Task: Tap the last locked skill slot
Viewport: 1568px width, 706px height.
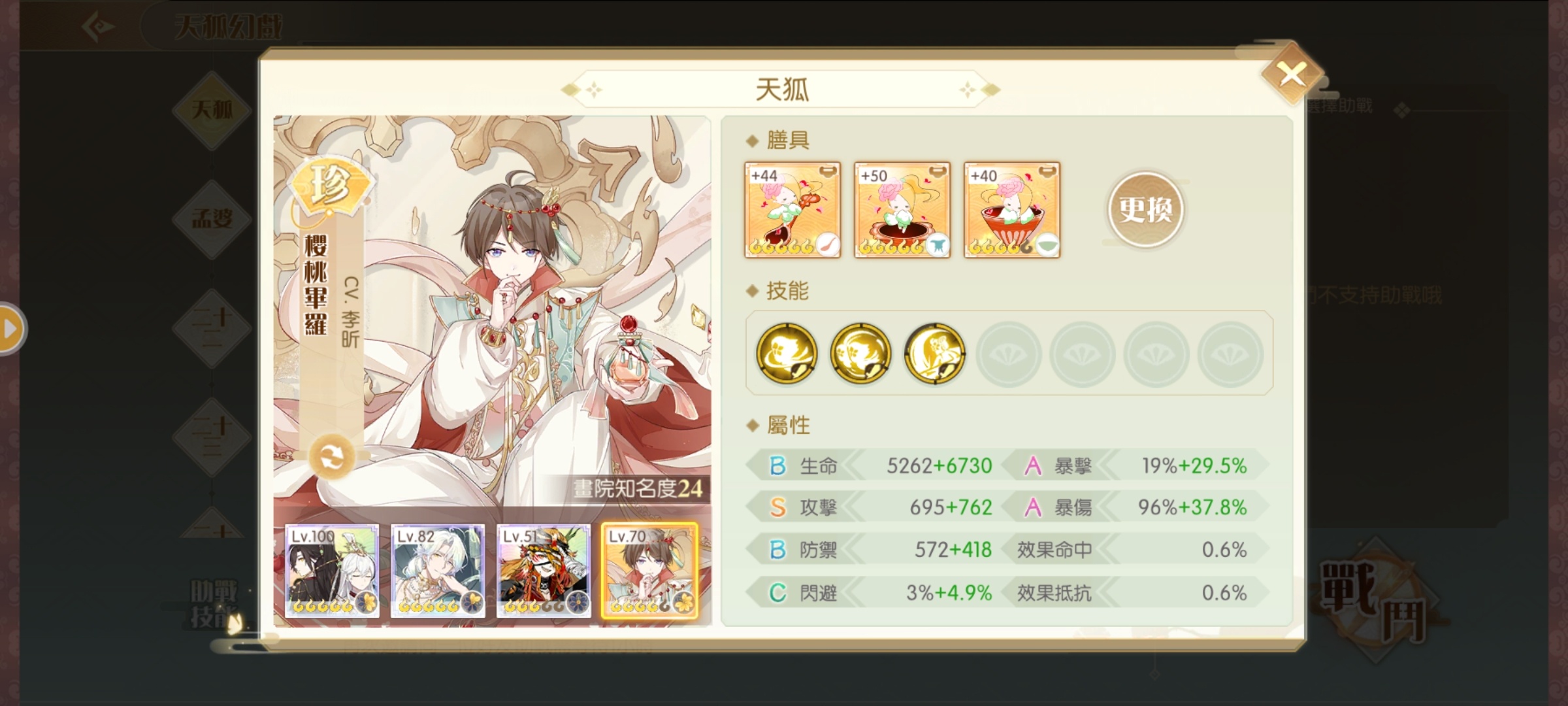Action: pyautogui.click(x=1230, y=354)
